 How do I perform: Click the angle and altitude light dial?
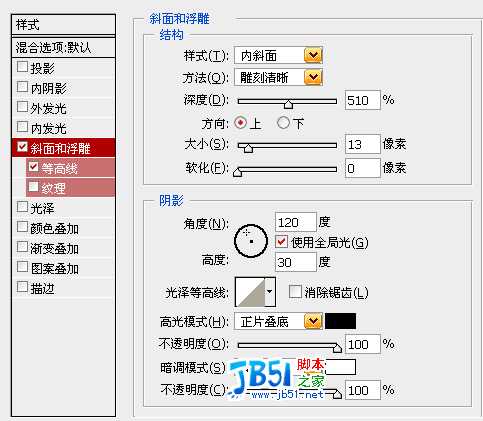tap(251, 241)
